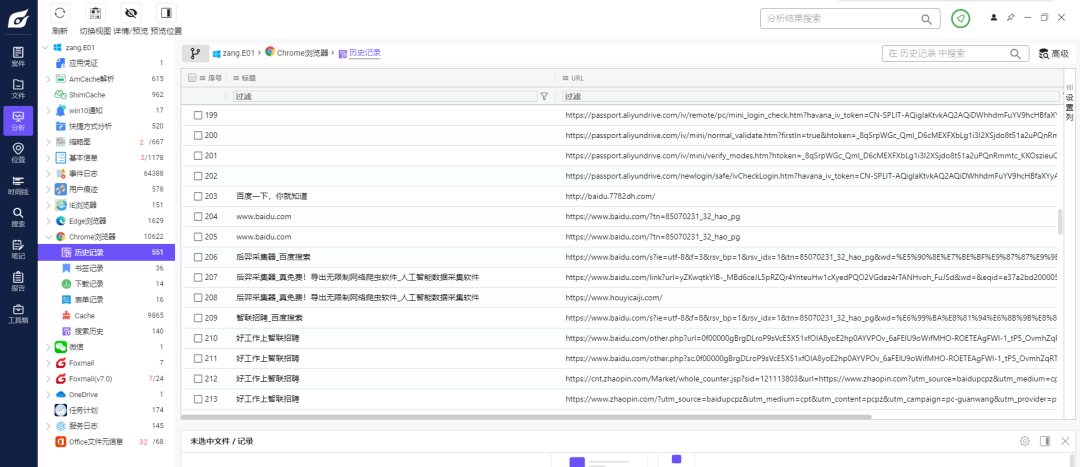Screen dimensions: 1080x467
Task: Open the 笔记 notes section in sidebar
Action: tap(19, 249)
